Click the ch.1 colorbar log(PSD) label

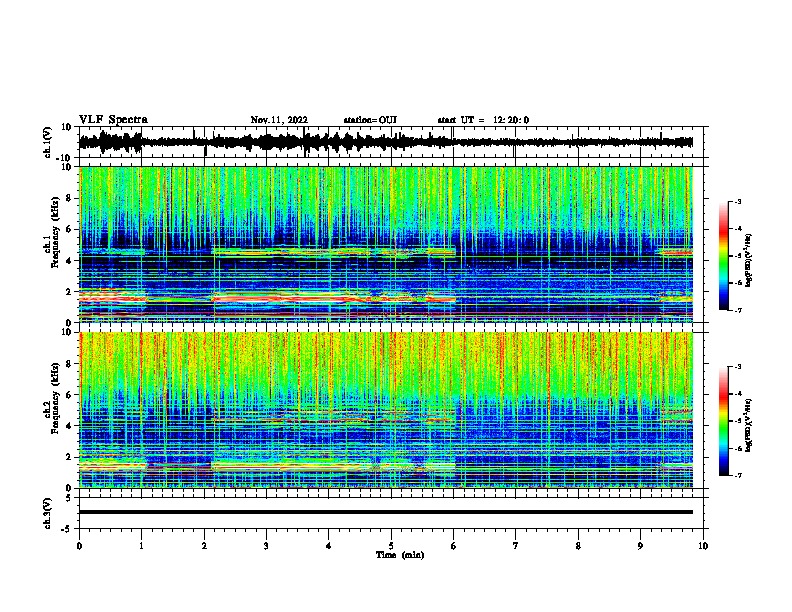[749, 261]
